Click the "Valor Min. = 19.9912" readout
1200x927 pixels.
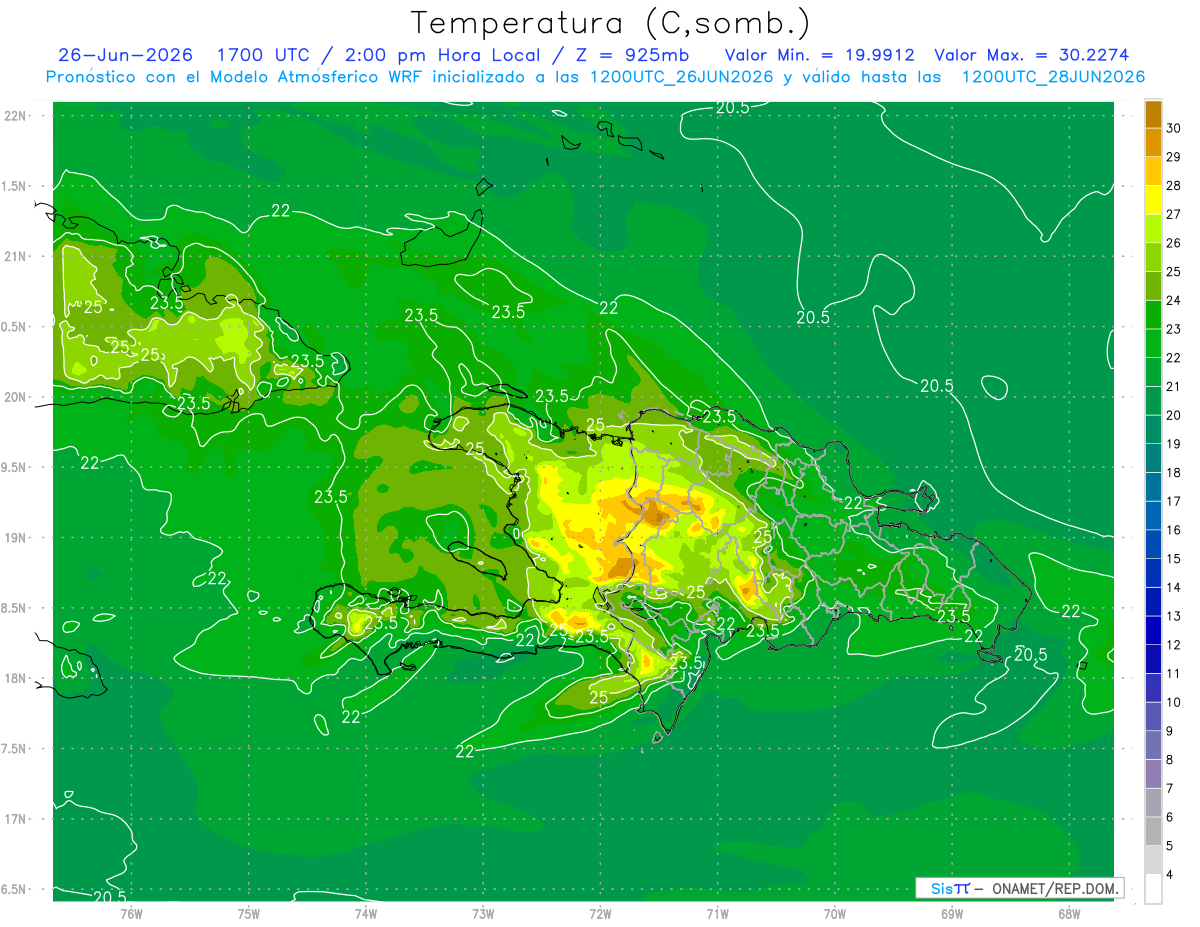820,55
